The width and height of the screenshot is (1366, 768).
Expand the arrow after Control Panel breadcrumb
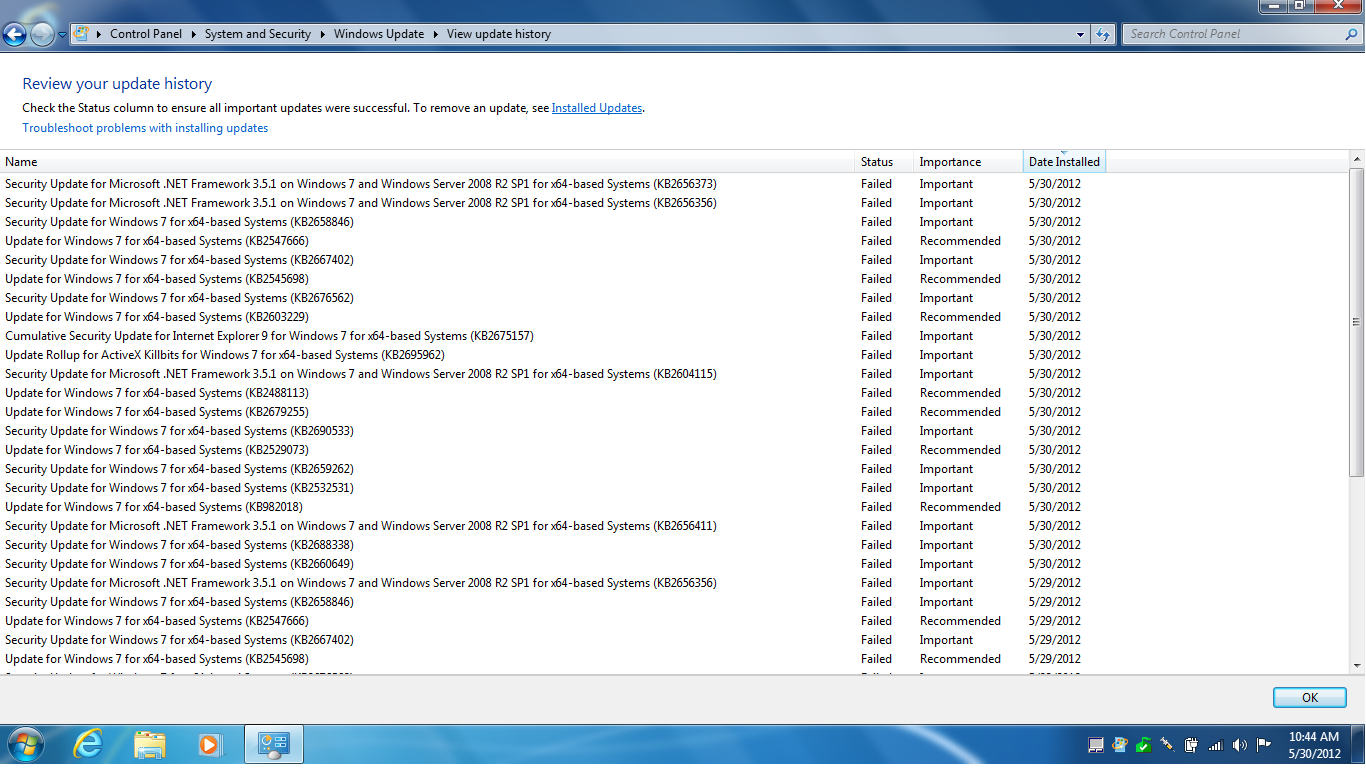pos(194,34)
